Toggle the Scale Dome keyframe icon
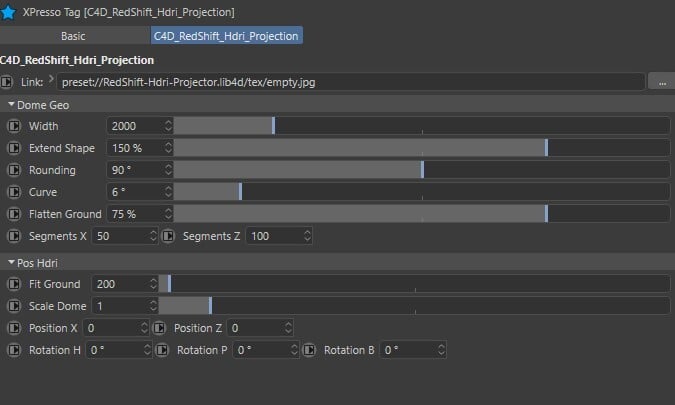The height and width of the screenshot is (405, 675). point(14,306)
